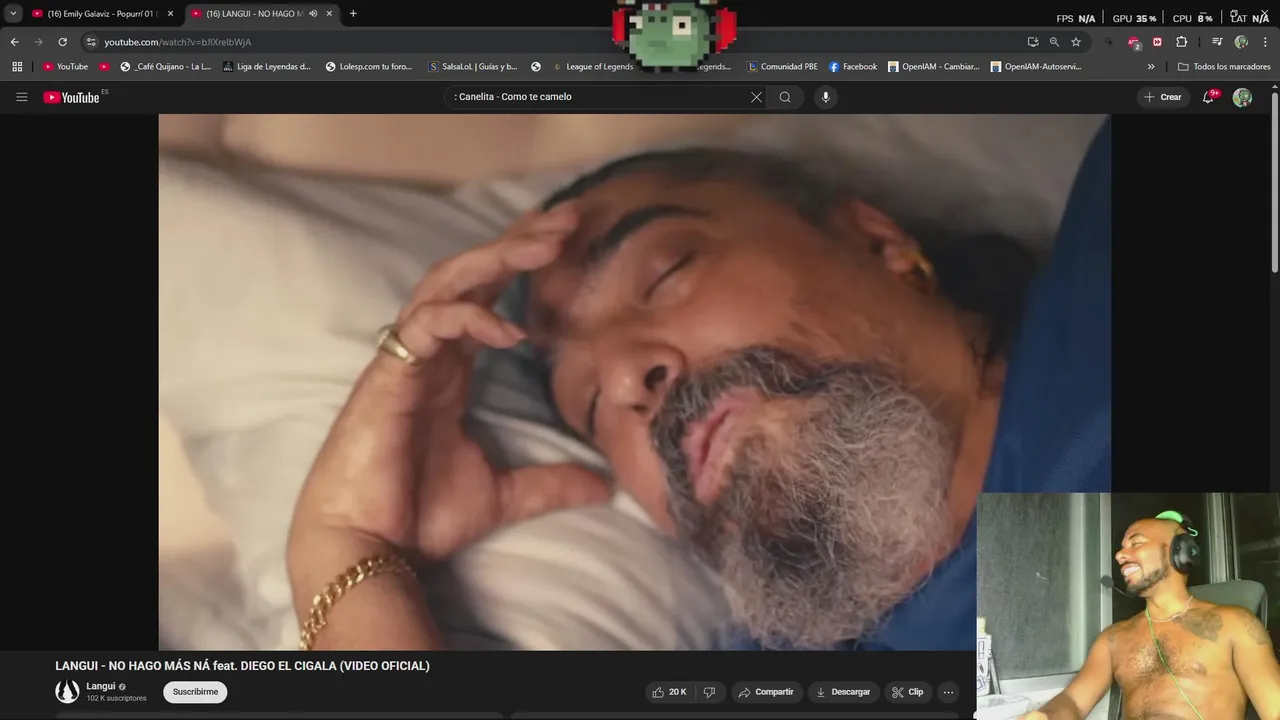Open the Langui channel name link

point(101,686)
